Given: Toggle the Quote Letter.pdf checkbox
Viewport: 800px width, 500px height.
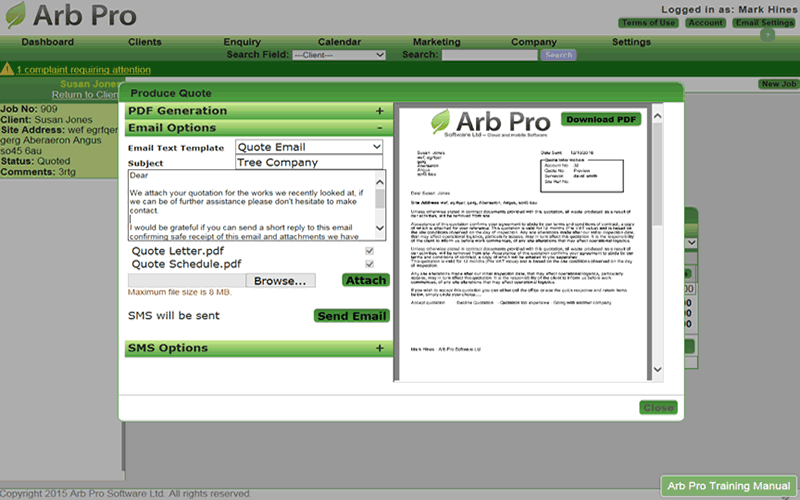Looking at the screenshot, I should tap(369, 251).
